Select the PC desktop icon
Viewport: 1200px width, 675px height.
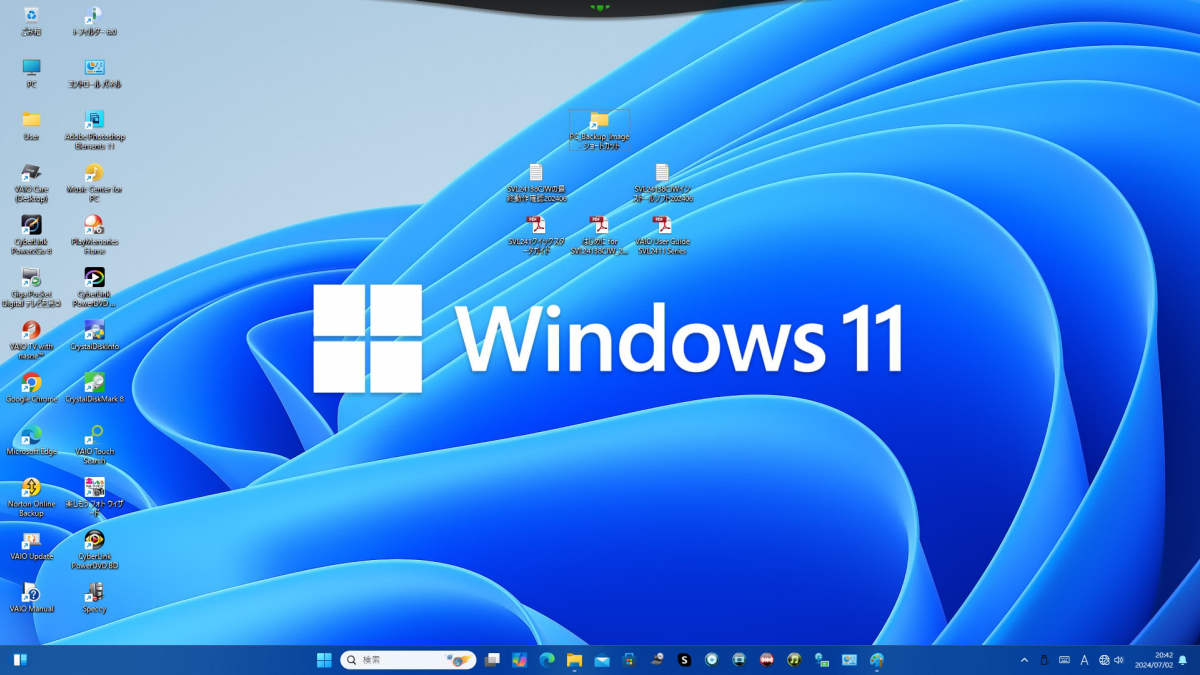(31, 73)
